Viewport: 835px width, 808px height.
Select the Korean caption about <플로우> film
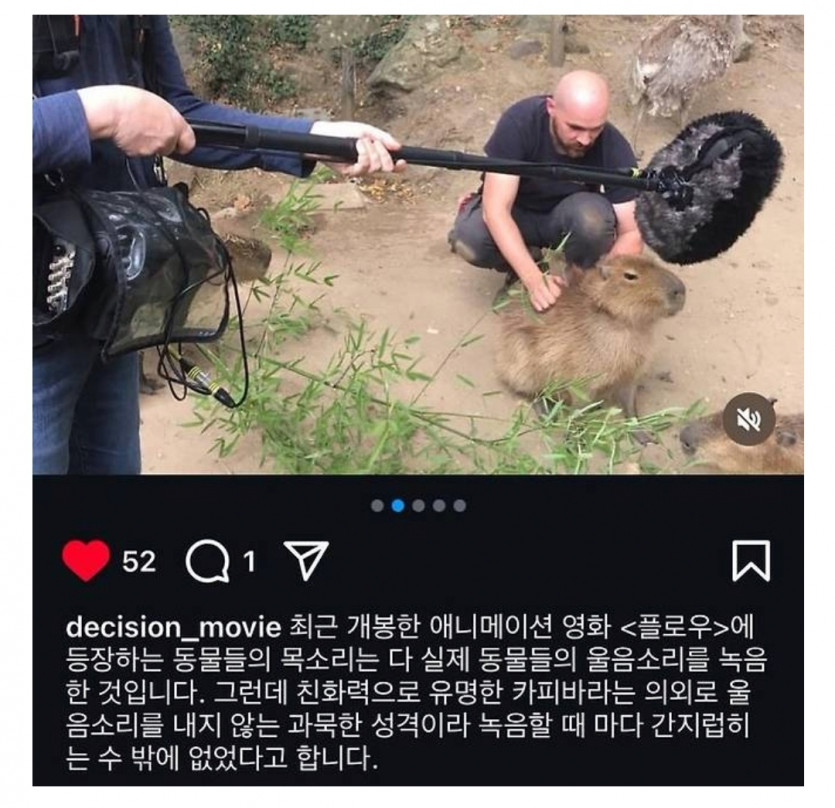point(416,693)
